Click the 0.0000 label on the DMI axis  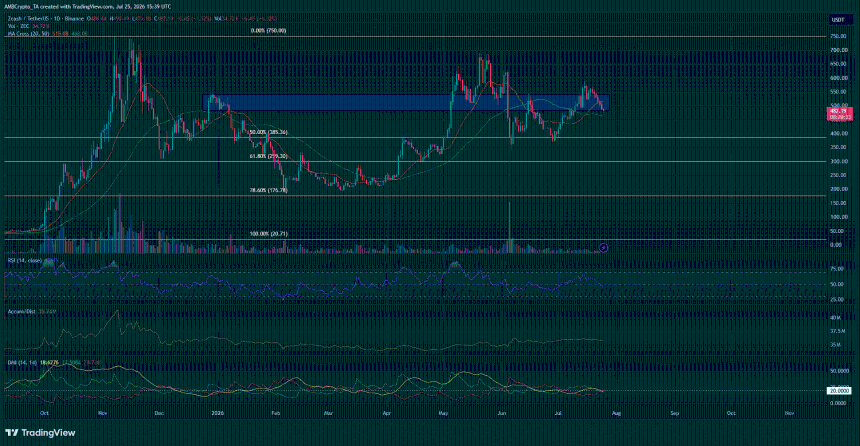pos(840,403)
